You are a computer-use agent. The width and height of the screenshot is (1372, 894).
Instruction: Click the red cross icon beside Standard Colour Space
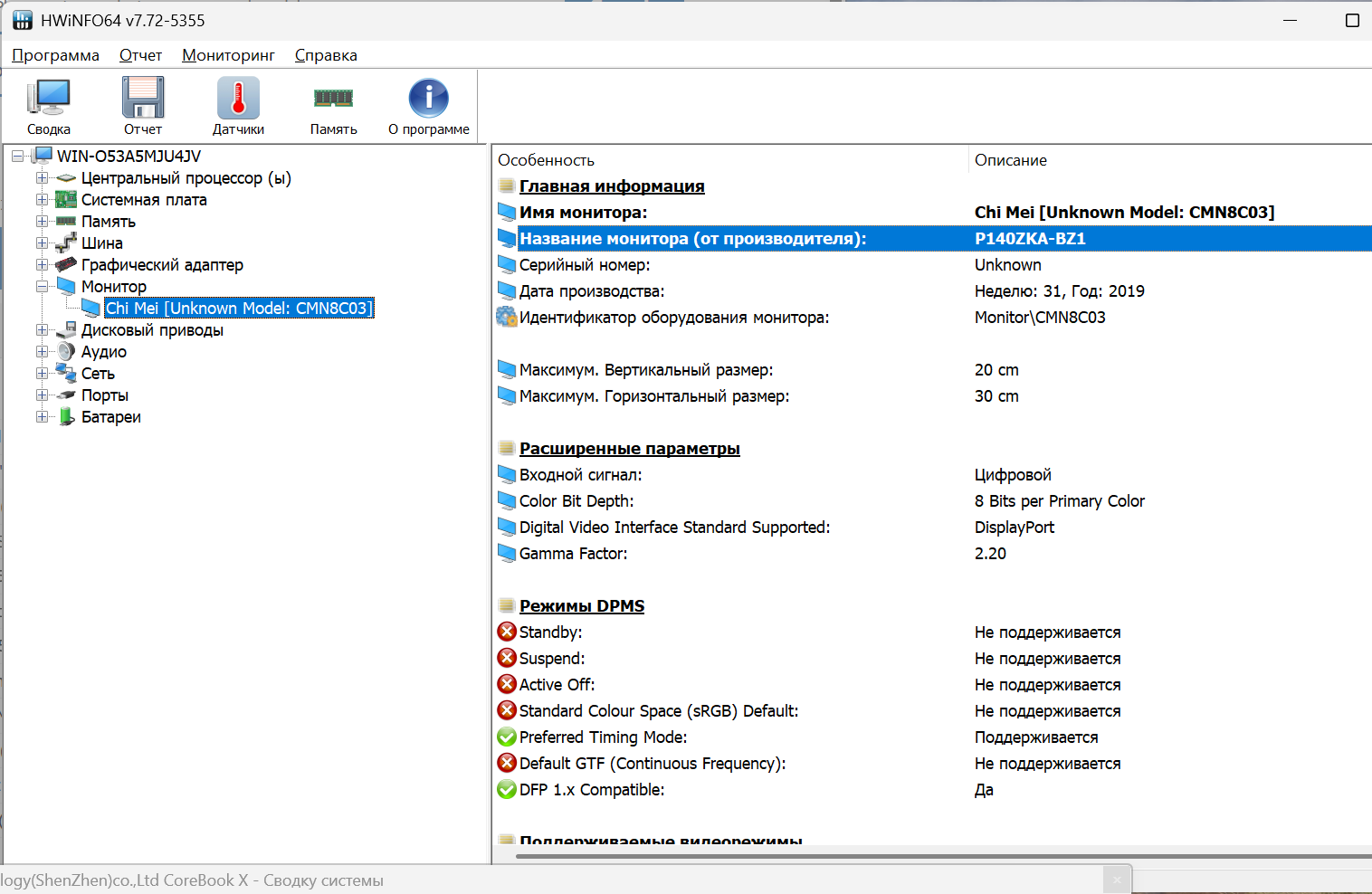coord(507,710)
